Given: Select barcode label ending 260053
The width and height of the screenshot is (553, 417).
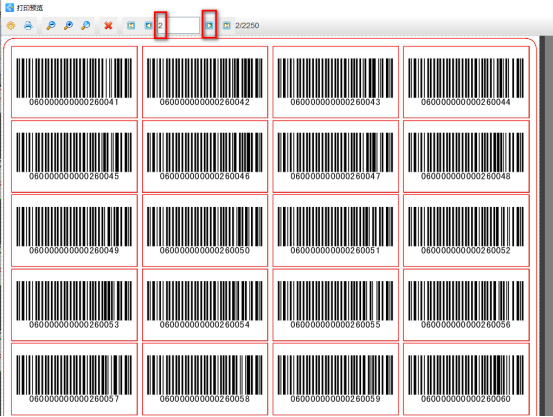Looking at the screenshot, I should (x=74, y=305).
